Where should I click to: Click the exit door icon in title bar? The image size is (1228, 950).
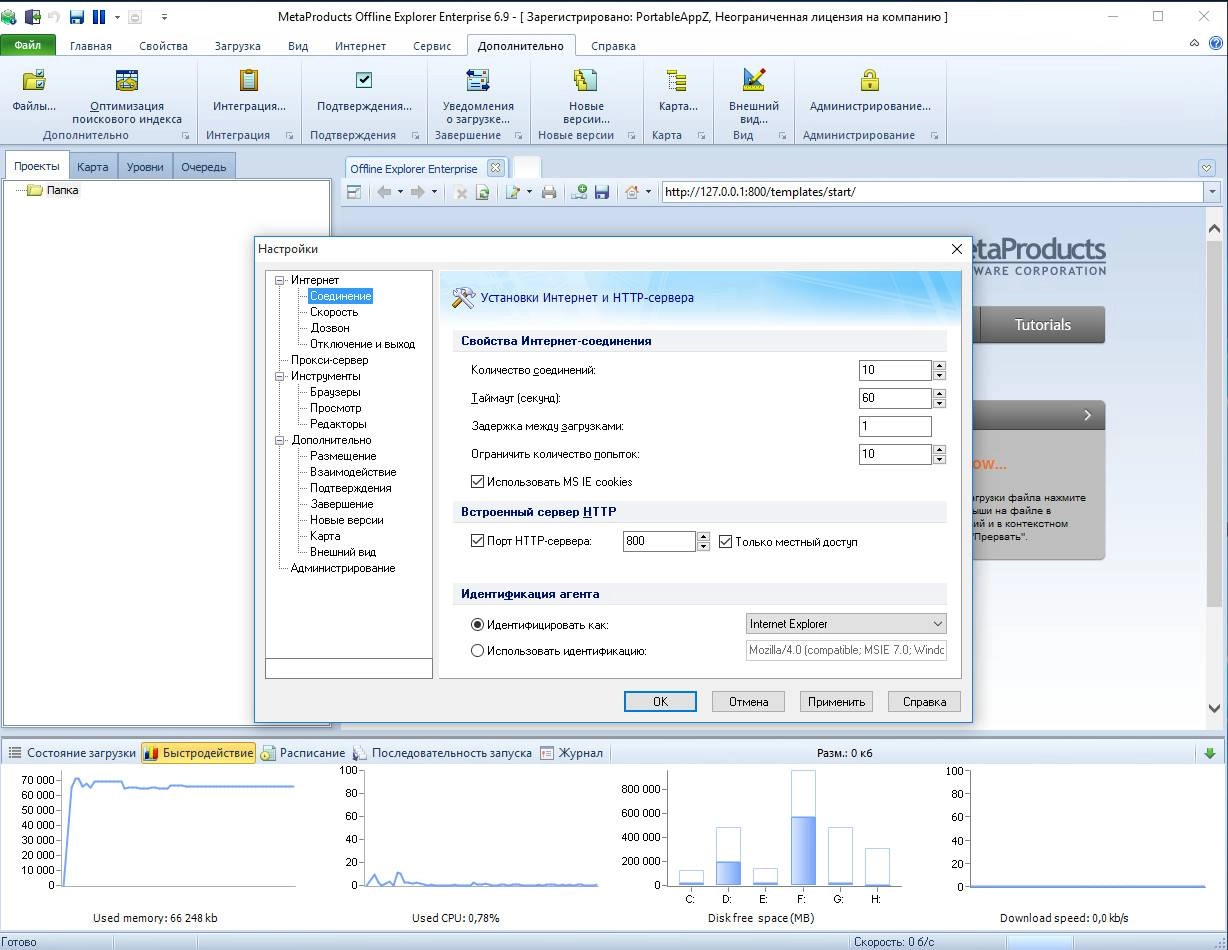(x=33, y=17)
